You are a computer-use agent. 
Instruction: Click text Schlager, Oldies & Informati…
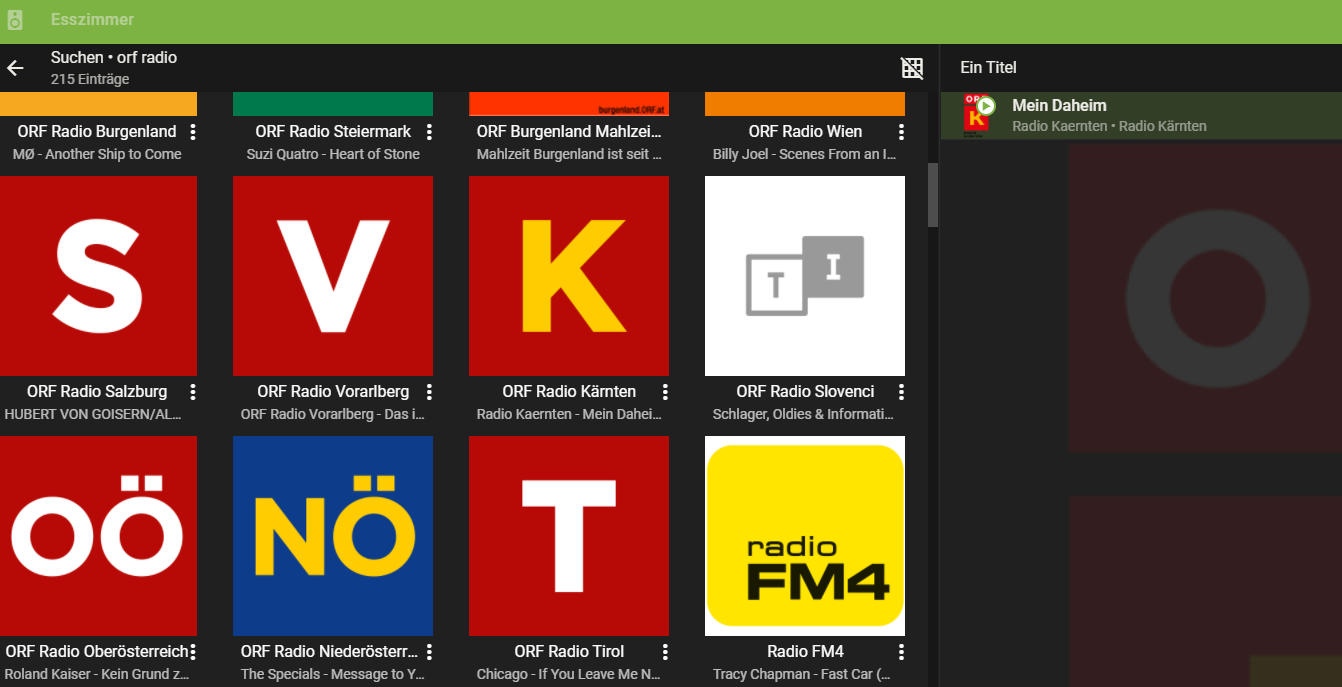pyautogui.click(x=804, y=414)
